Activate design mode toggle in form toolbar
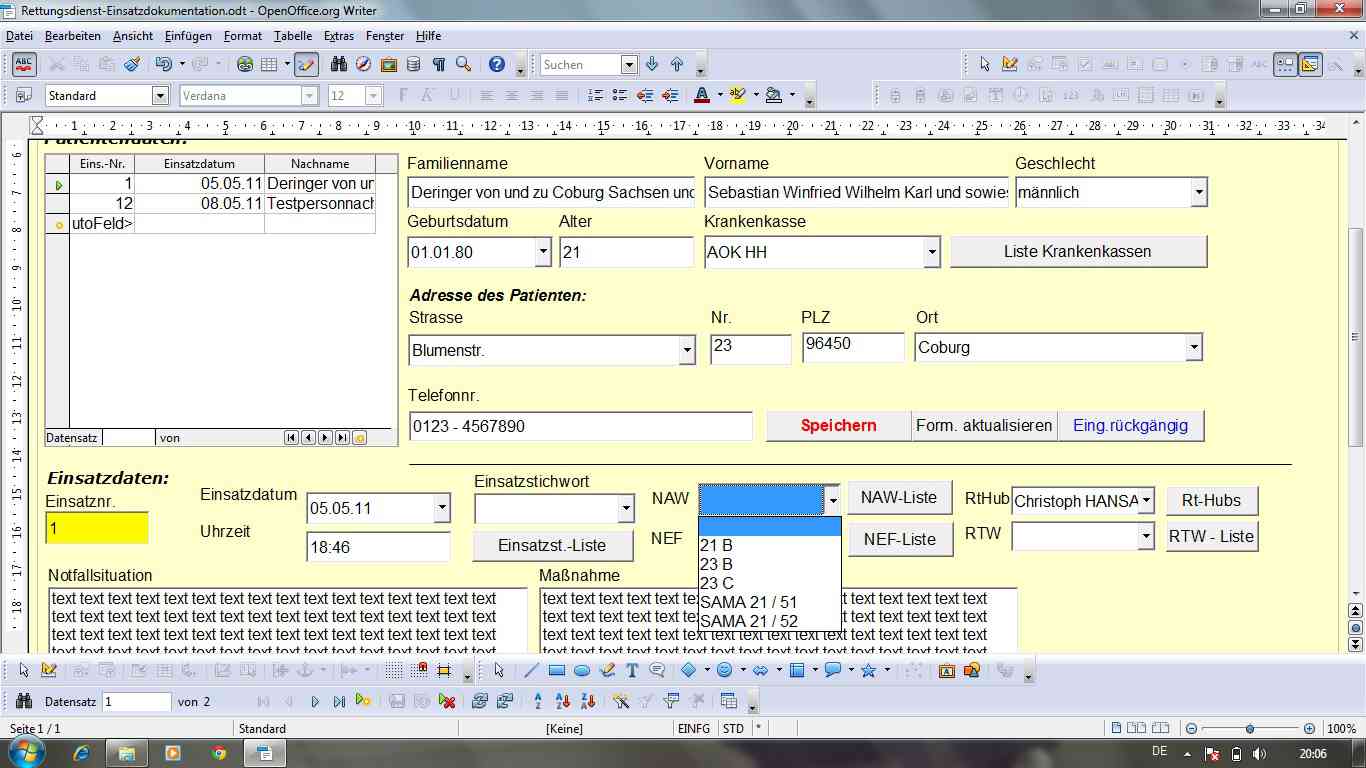The width and height of the screenshot is (1366, 768). point(49,669)
